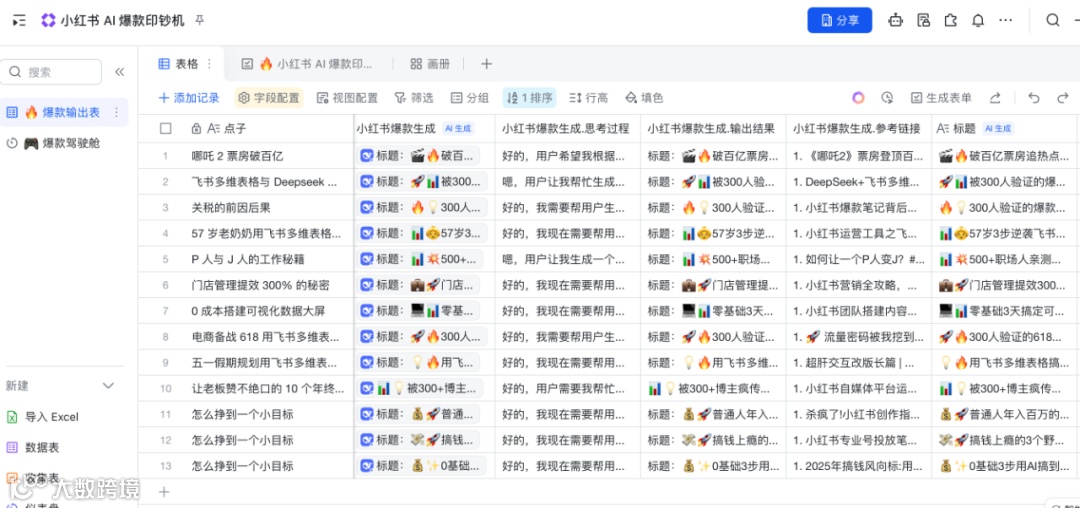Select the cell P 人与 J 人的工作秘籍
Viewport: 1080px width, 508px height.
269,260
